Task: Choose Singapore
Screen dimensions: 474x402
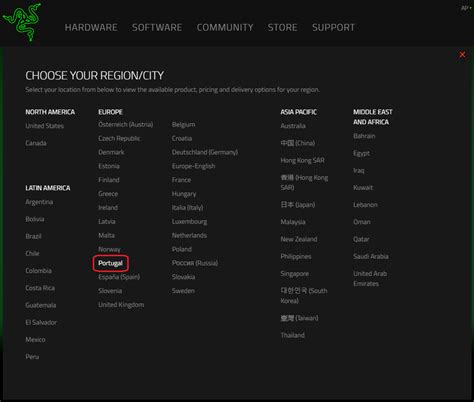Action: point(295,274)
